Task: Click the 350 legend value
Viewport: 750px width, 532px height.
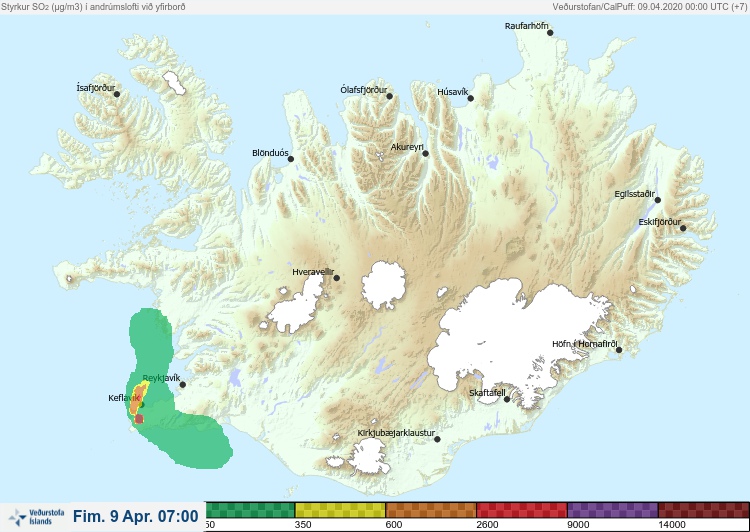Action: point(303,525)
